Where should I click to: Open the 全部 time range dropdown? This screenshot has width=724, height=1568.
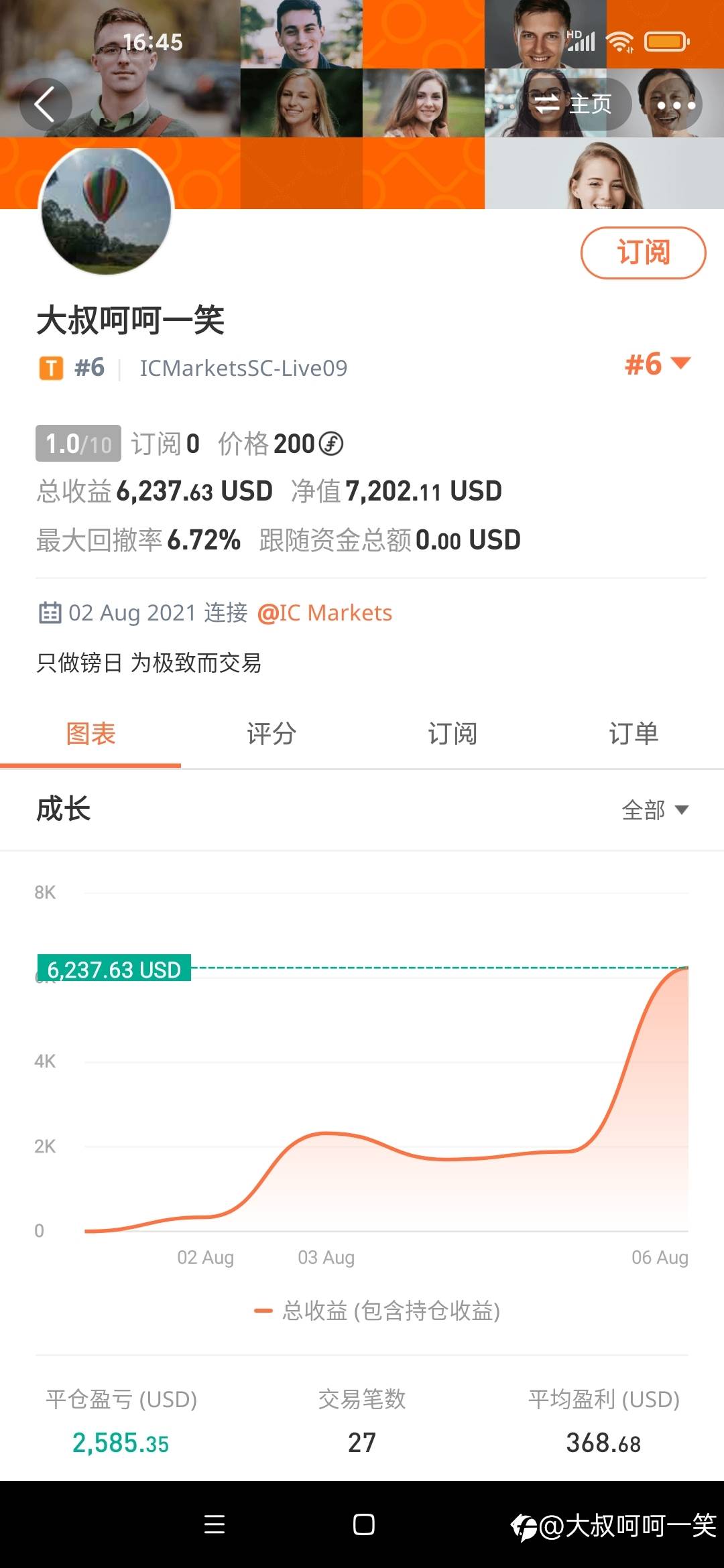point(655,810)
